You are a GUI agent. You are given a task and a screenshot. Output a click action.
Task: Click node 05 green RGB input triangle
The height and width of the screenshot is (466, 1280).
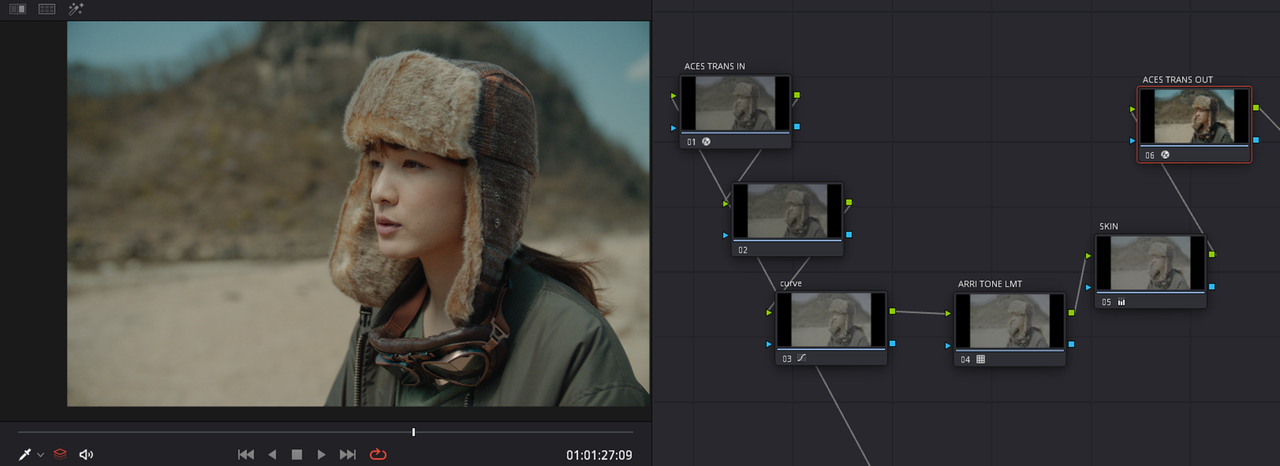pyautogui.click(x=1090, y=256)
